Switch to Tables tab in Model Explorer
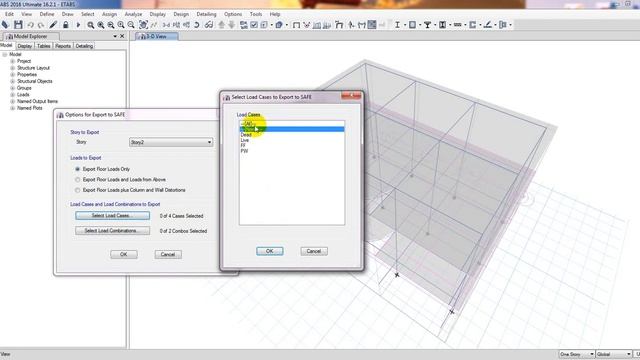 click(x=44, y=46)
